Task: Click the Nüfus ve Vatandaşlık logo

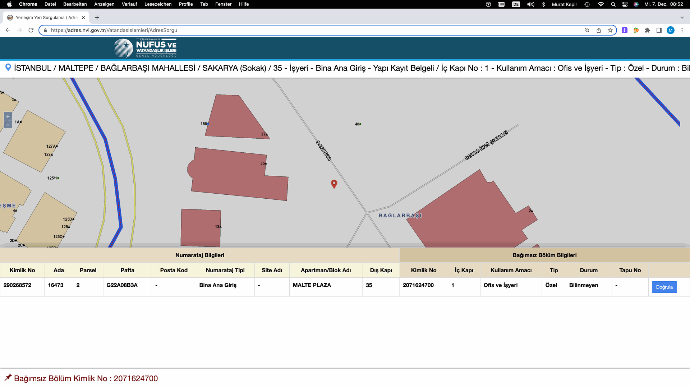Action: coord(146,48)
